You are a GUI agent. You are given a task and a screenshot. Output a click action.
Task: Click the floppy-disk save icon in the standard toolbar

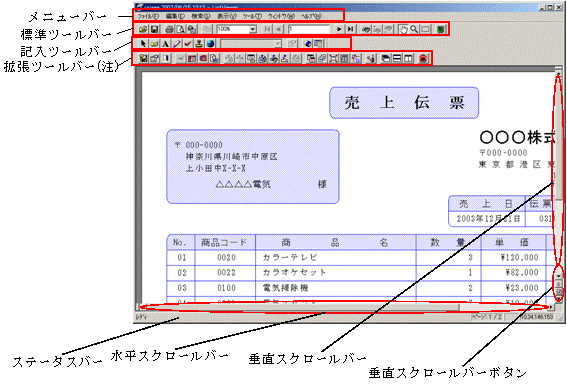154,29
